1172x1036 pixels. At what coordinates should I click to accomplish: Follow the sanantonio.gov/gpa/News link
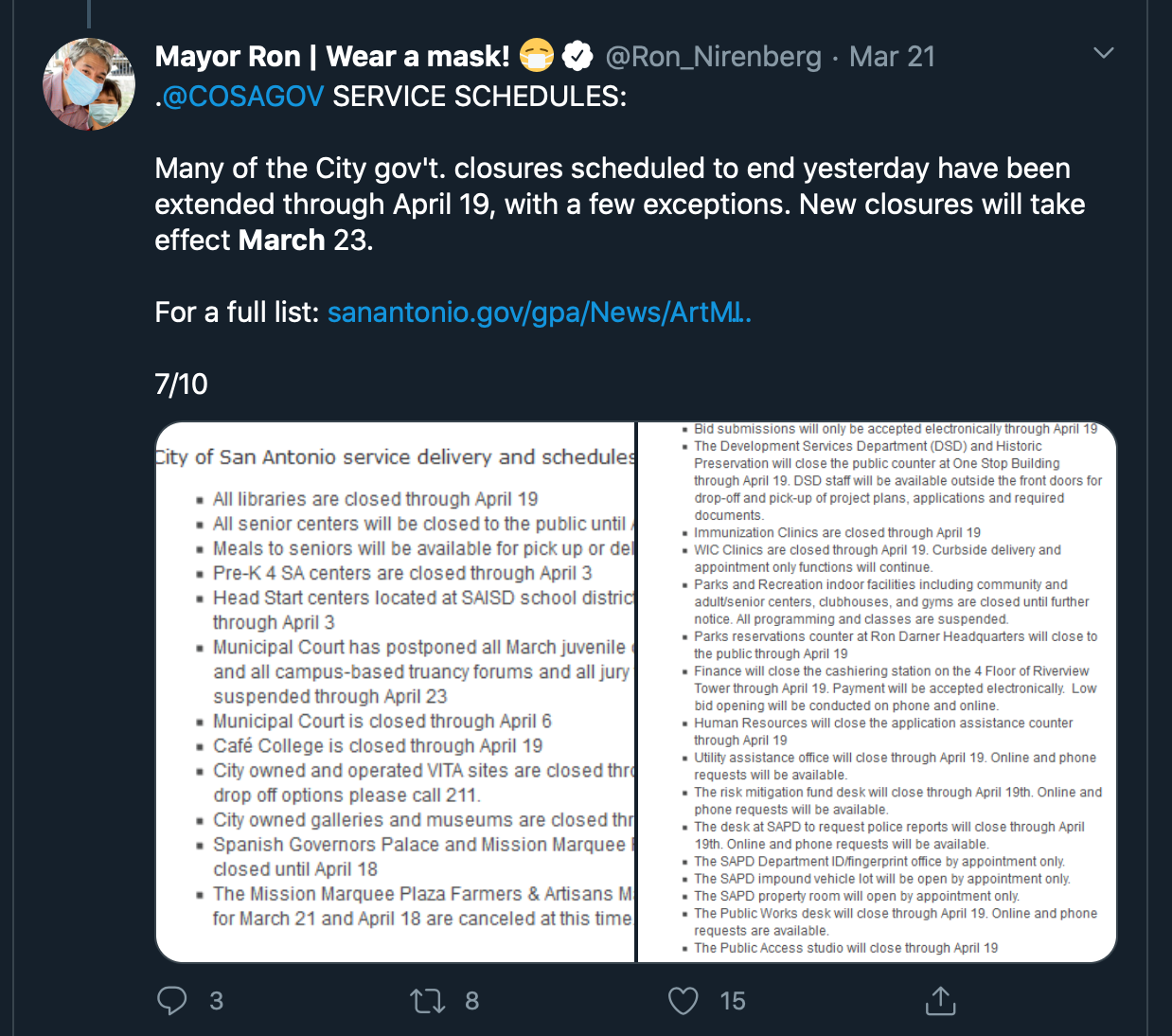pyautogui.click(x=539, y=313)
